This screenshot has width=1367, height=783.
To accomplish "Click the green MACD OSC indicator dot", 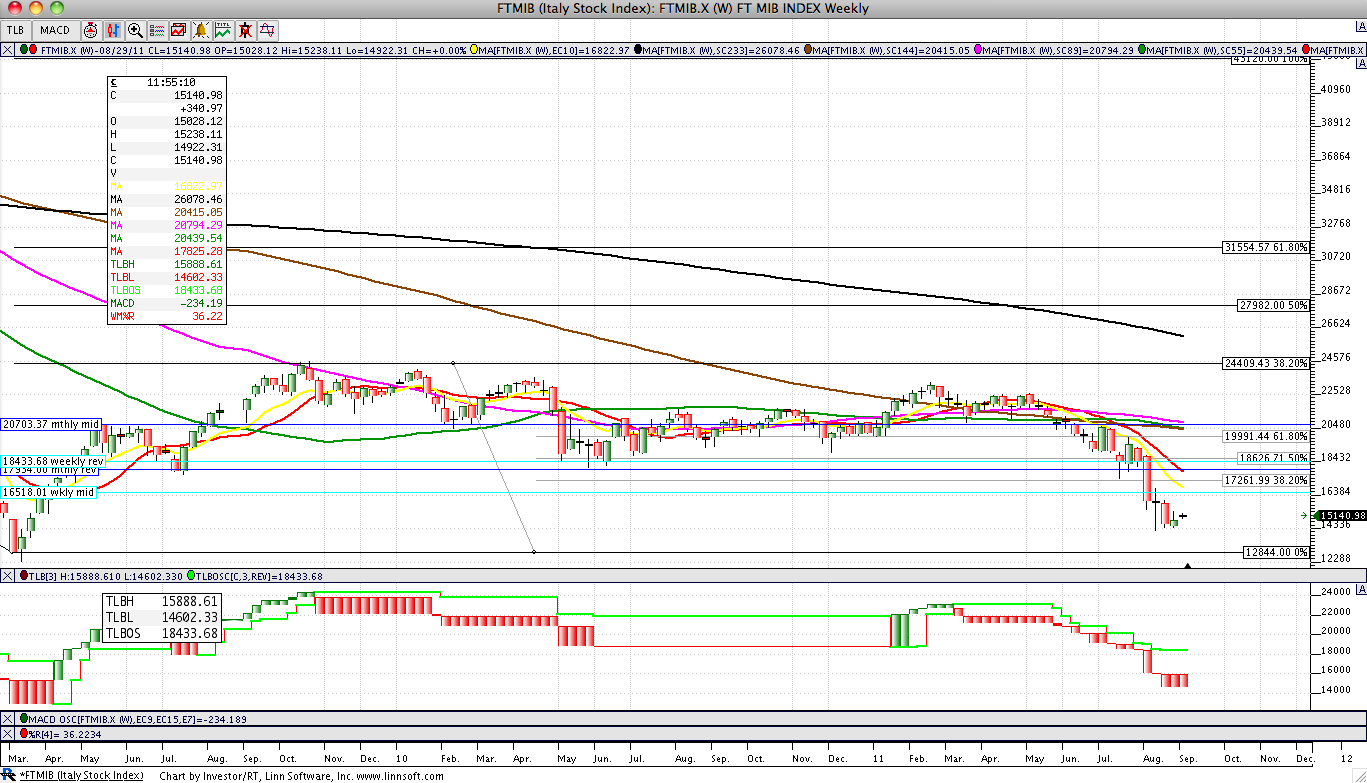I will point(24,719).
